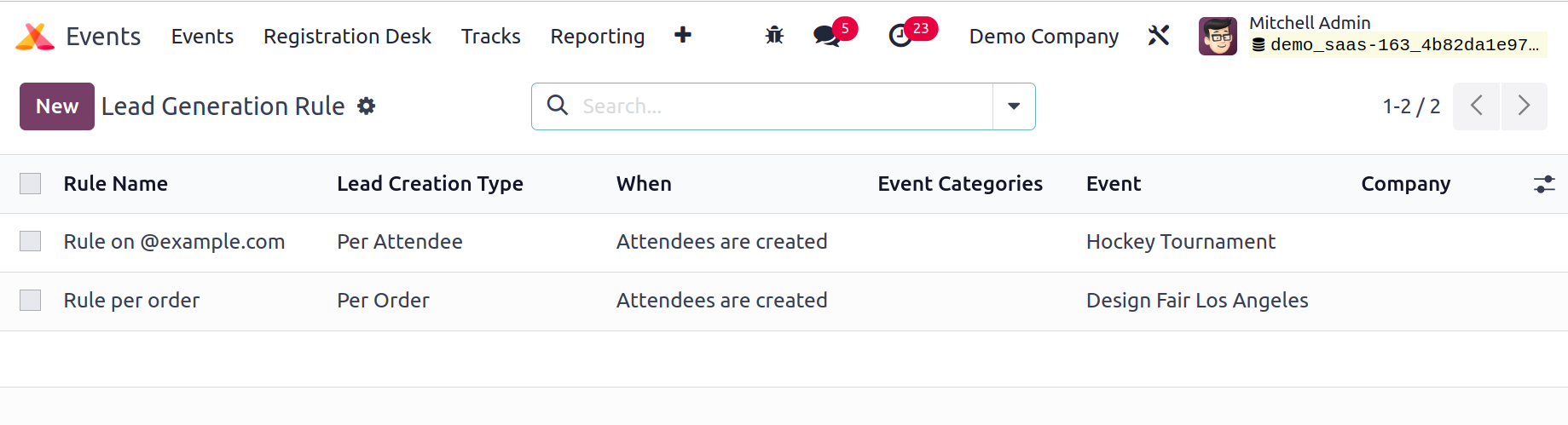1568x425 pixels.
Task: Click the plus icon in the top menu
Action: (x=683, y=35)
